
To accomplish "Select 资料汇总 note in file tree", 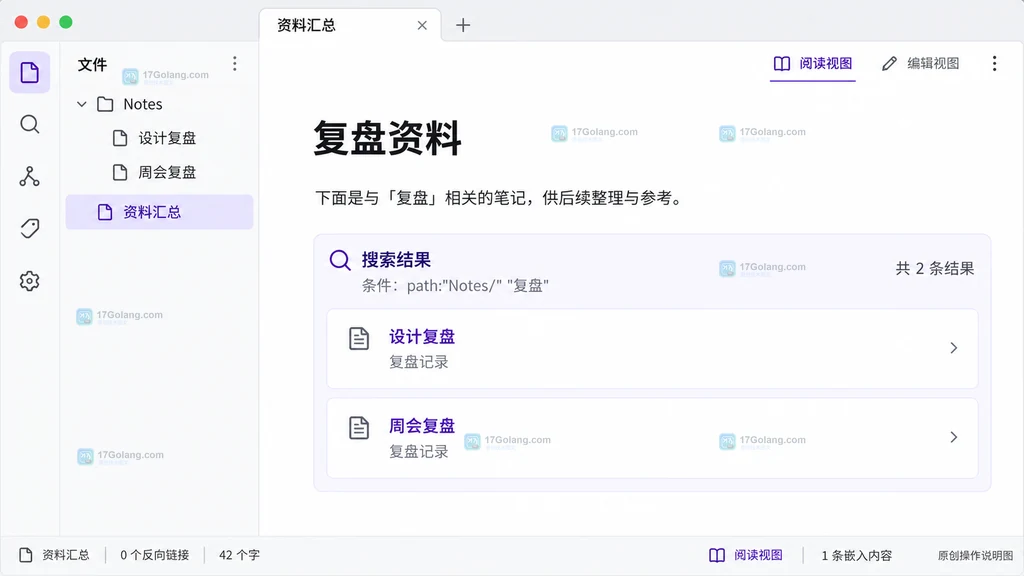I will click(159, 212).
